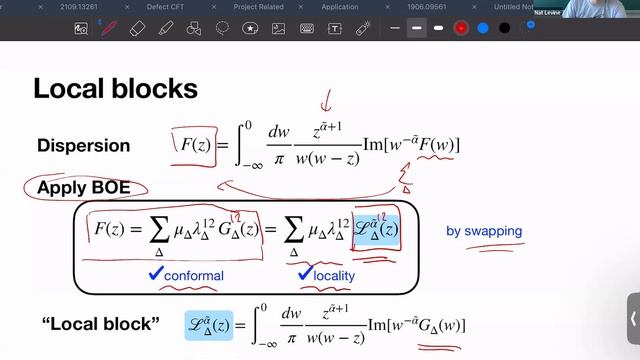640x360 pixels.
Task: Close the 1906.09561 tab
Action: coord(387,7)
